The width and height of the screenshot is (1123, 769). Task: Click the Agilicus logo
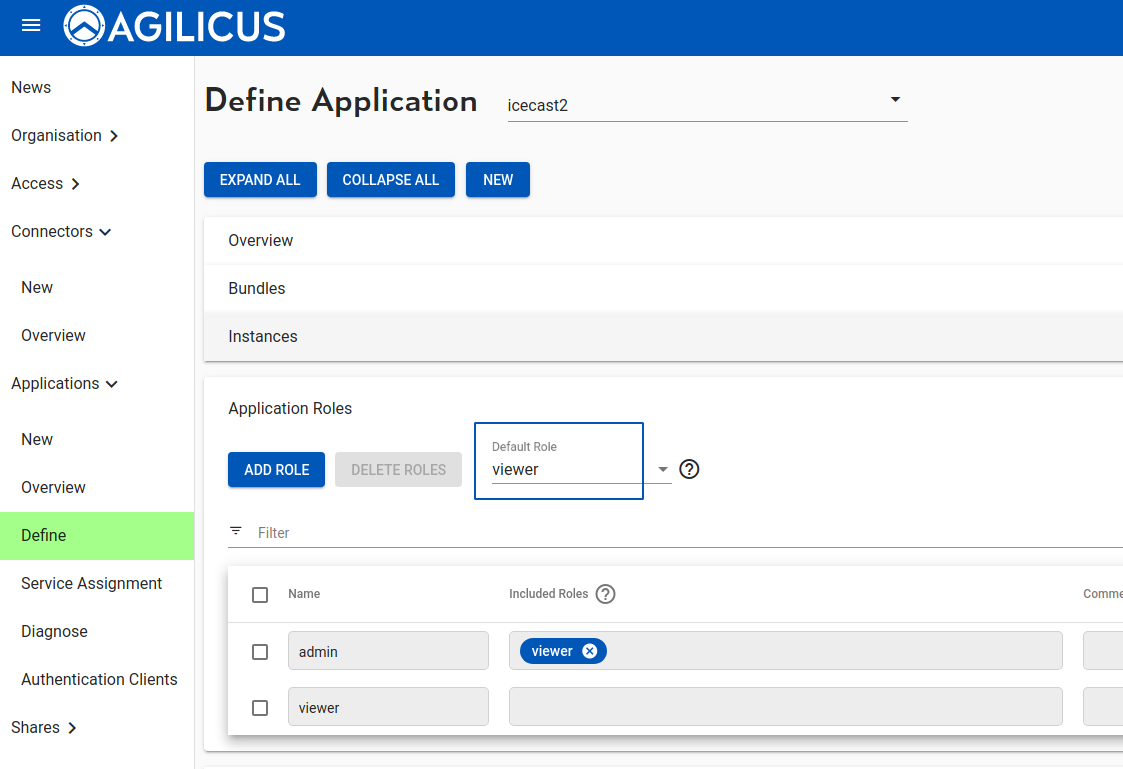[175, 27]
